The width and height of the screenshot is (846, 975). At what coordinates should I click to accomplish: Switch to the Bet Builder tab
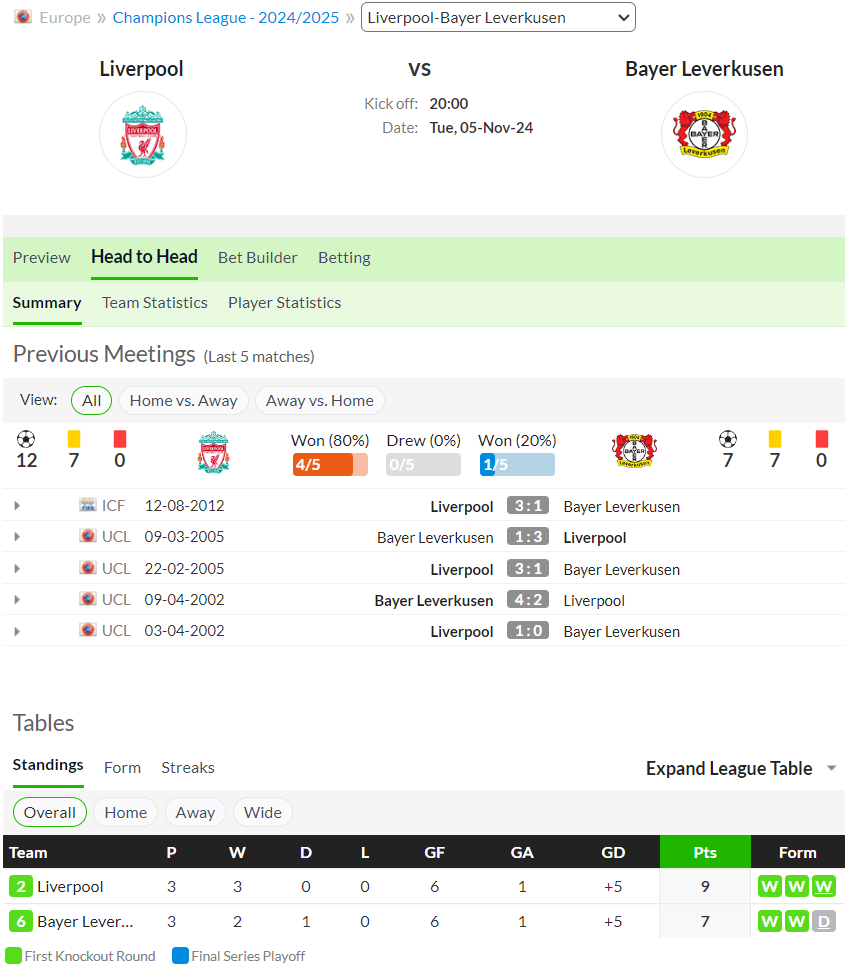[x=257, y=257]
